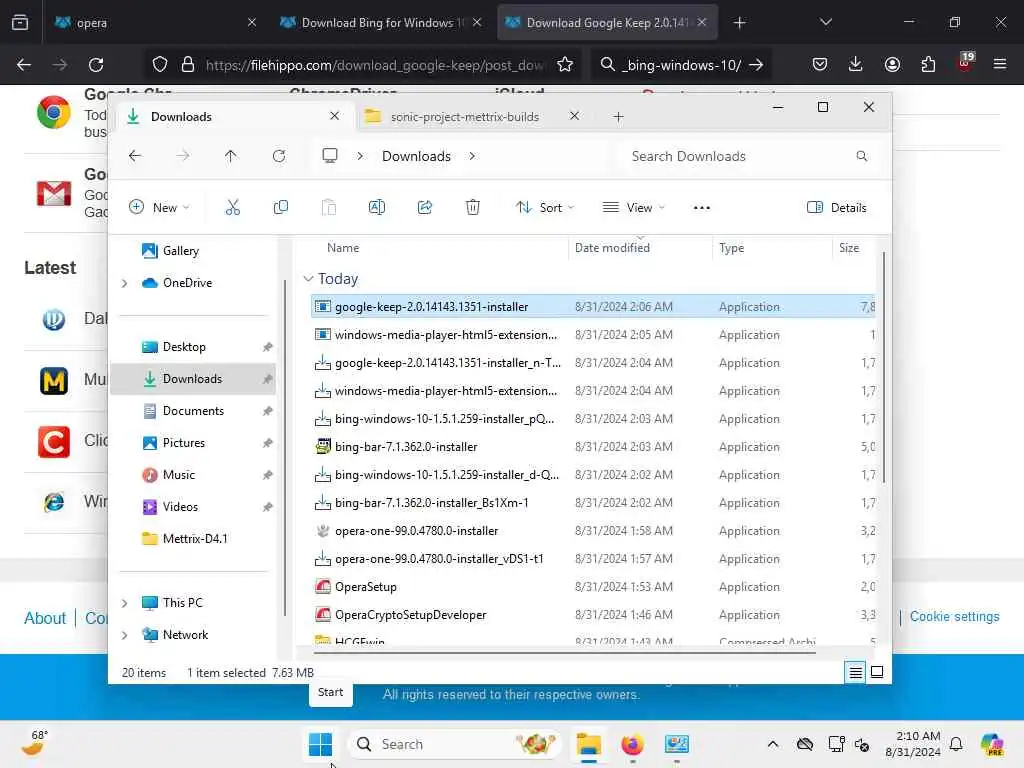Screen dimensions: 1024x768
Task: Select the bing-bar-7.1.362.0-installer file
Action: tap(406, 447)
